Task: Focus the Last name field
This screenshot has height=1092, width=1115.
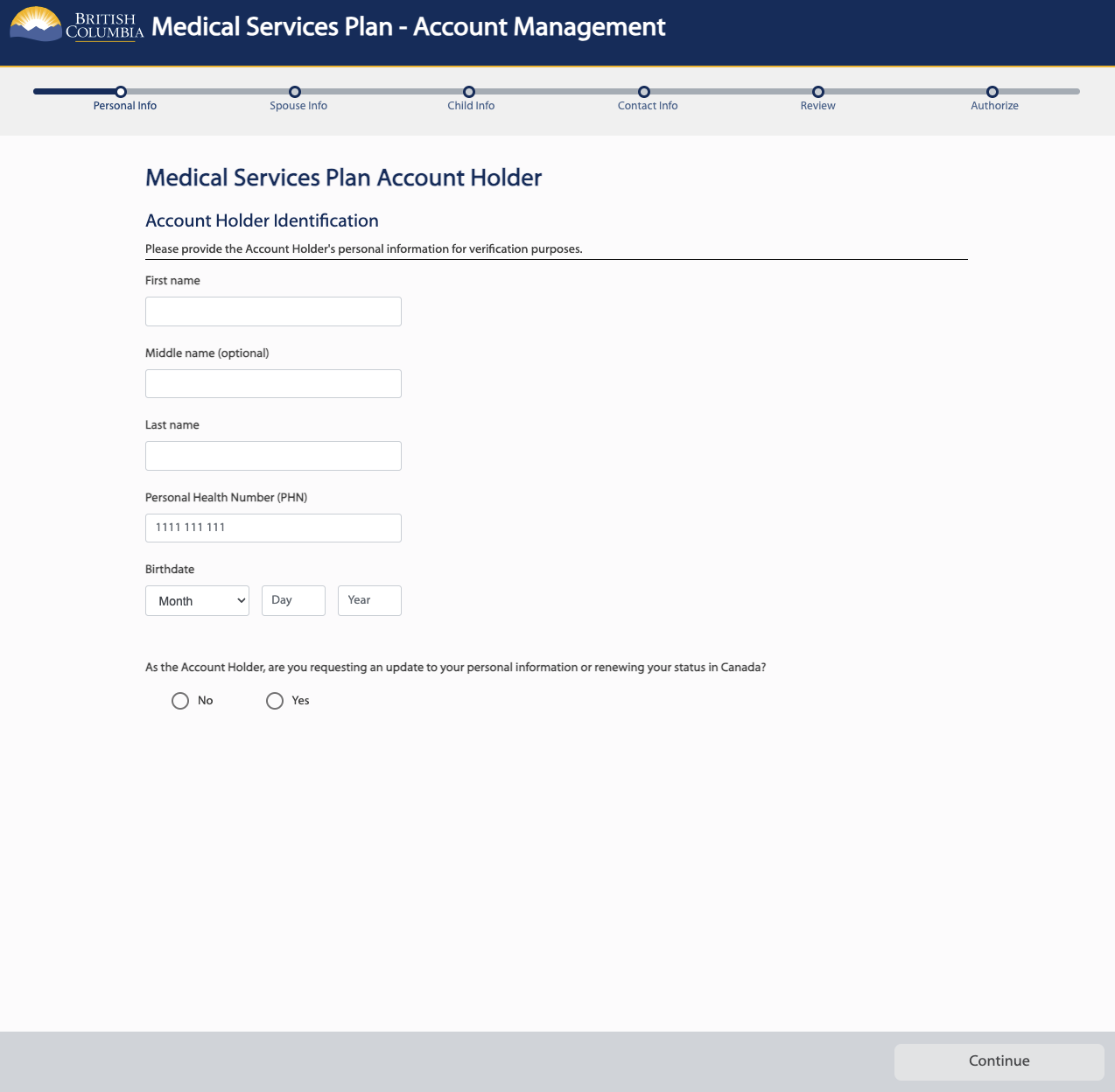Action: pyautogui.click(x=273, y=456)
